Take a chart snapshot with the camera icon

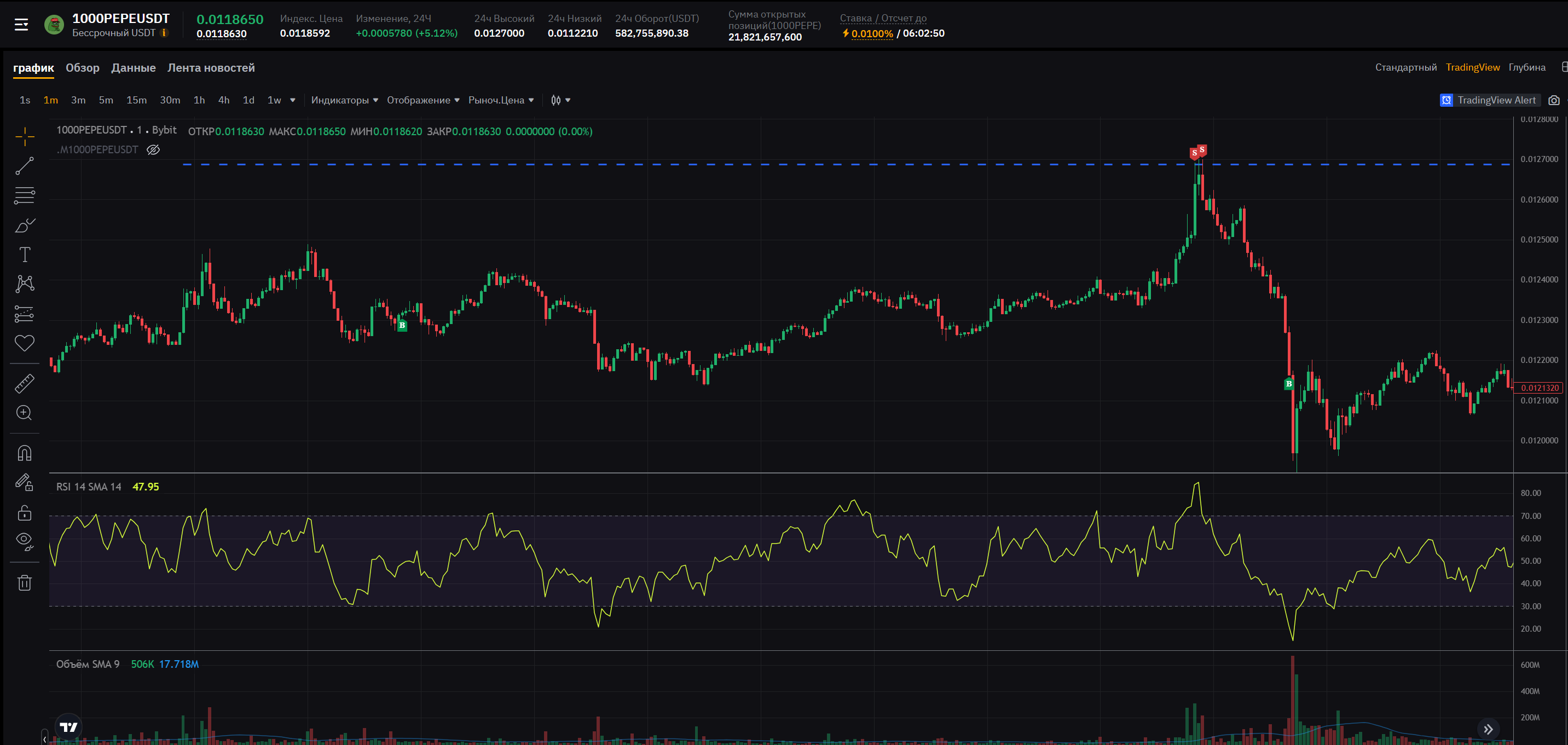point(1554,100)
